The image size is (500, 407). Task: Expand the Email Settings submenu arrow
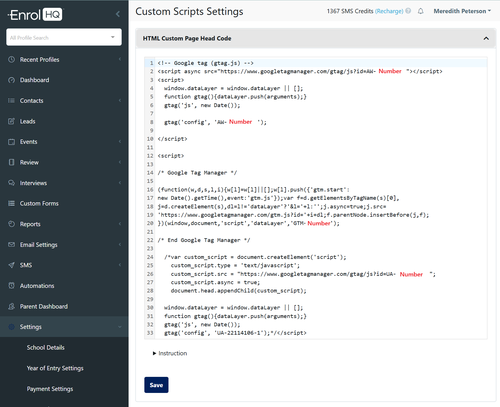click(120, 244)
